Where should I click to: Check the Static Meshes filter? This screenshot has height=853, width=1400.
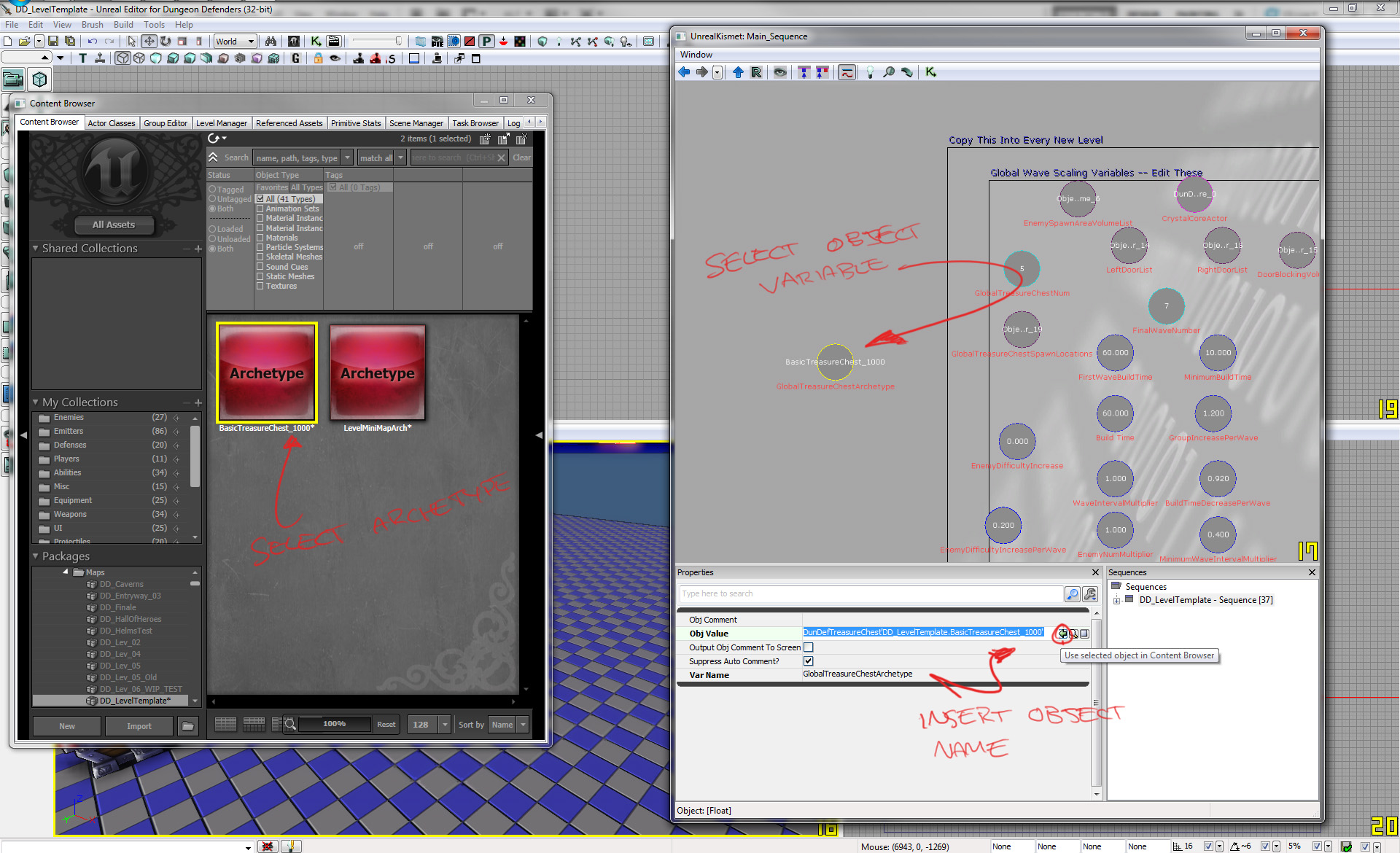260,276
